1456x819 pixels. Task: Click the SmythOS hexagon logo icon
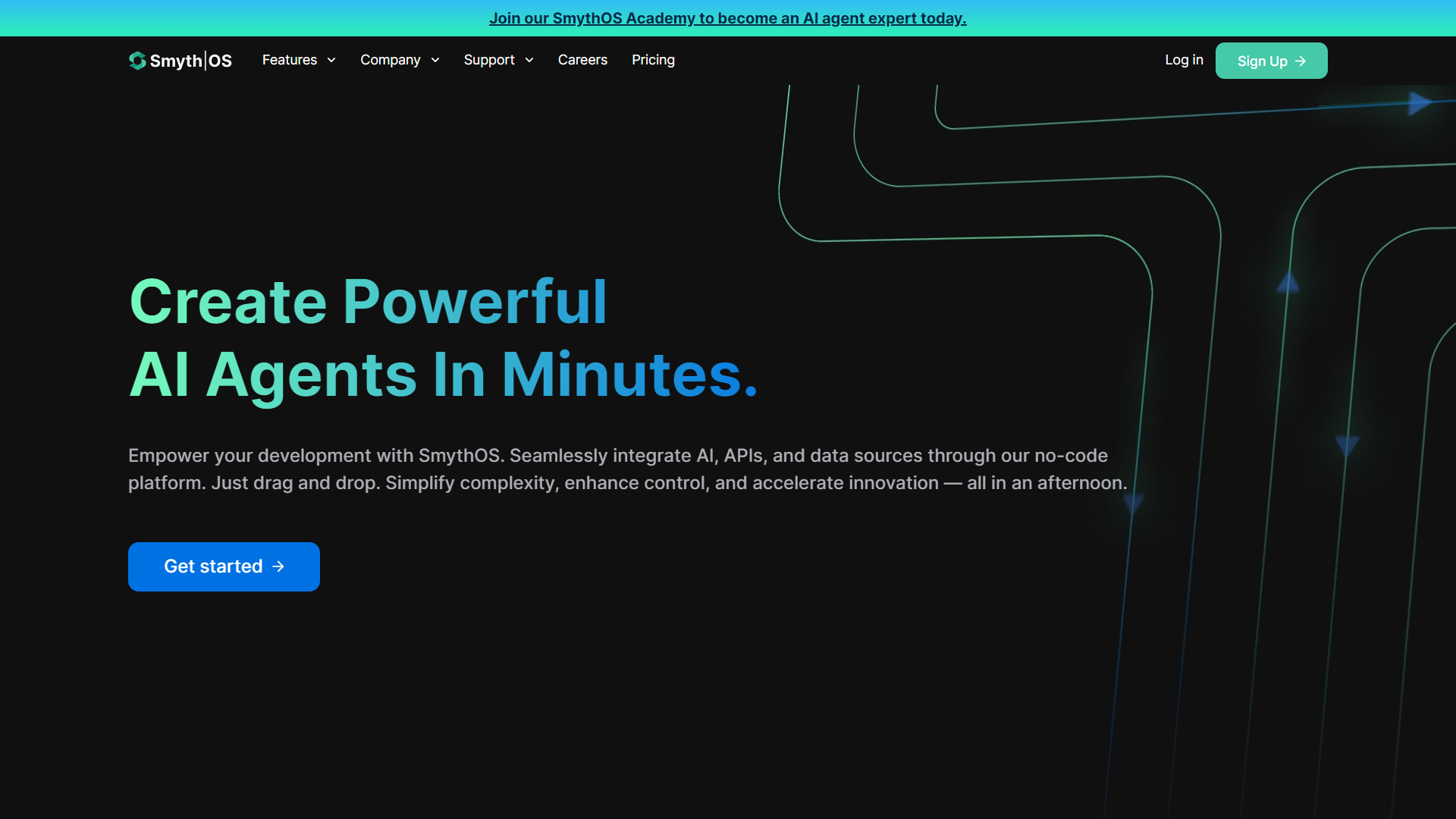coord(137,61)
